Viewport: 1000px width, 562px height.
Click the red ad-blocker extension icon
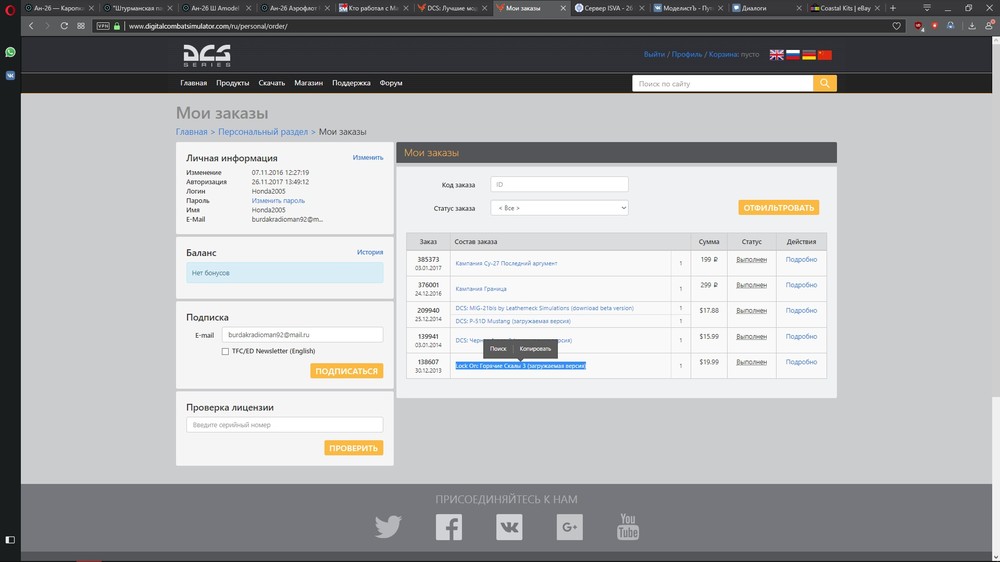coord(918,26)
